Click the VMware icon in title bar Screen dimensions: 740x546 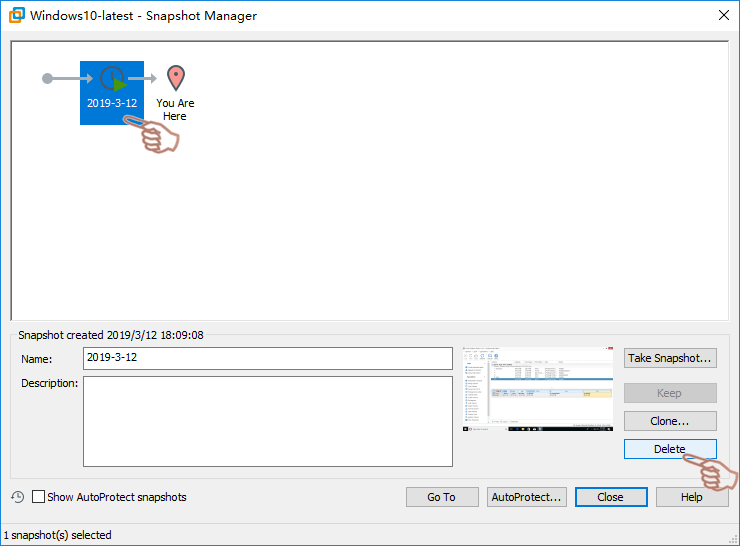[15, 15]
